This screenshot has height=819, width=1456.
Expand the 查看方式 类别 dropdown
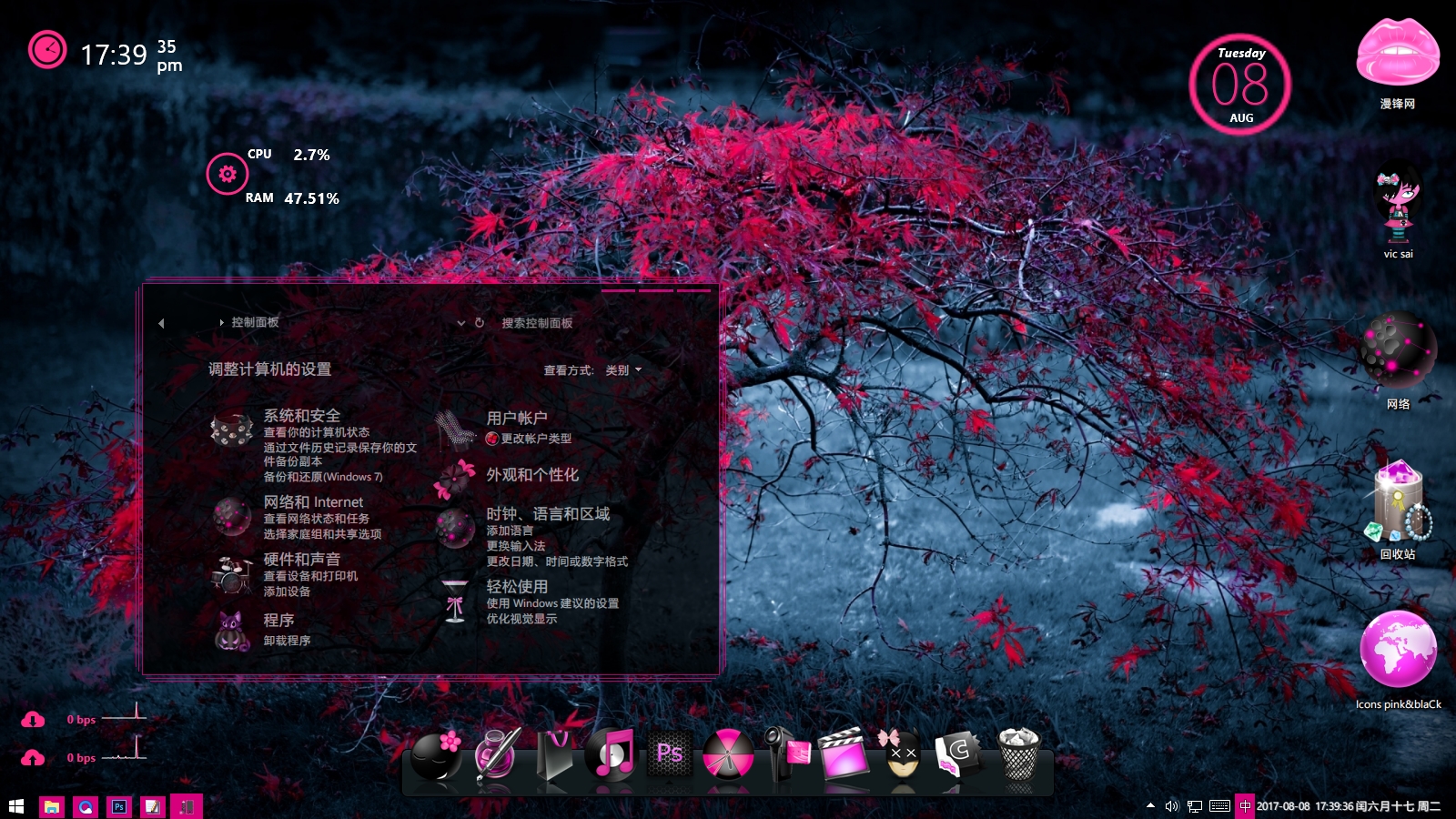point(624,370)
